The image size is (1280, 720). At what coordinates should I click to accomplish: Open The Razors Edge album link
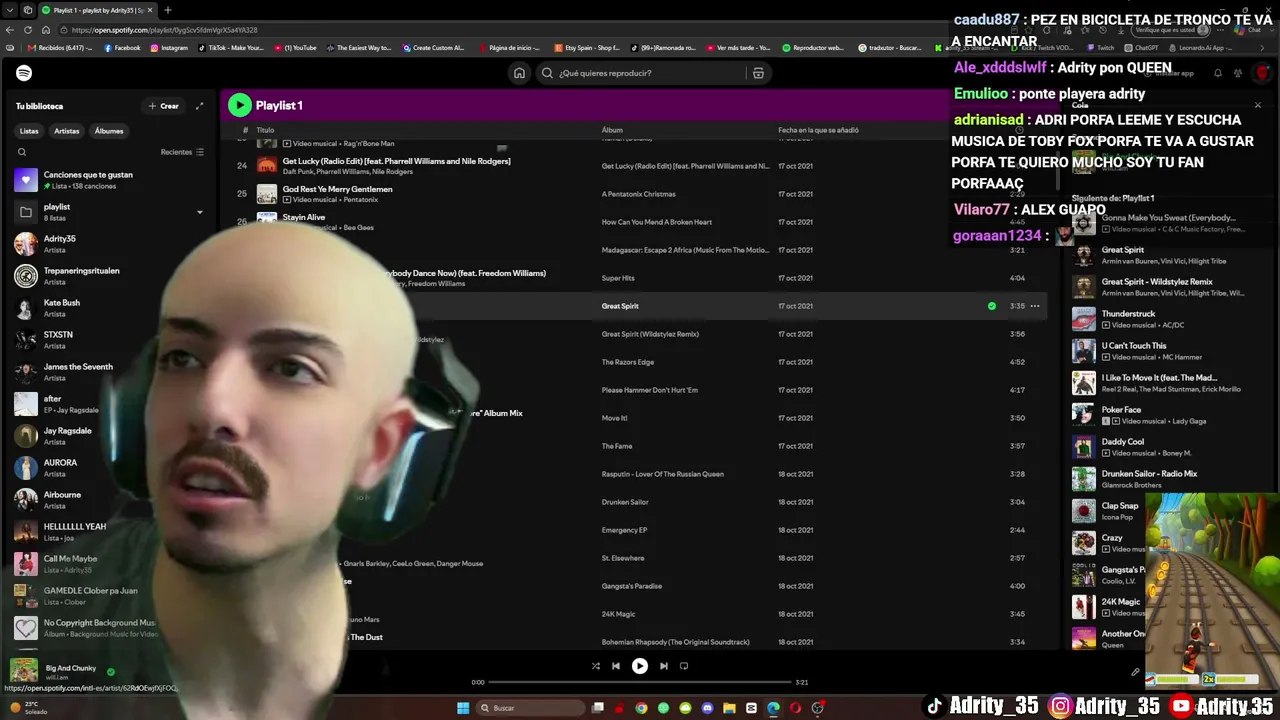pyautogui.click(x=628, y=362)
